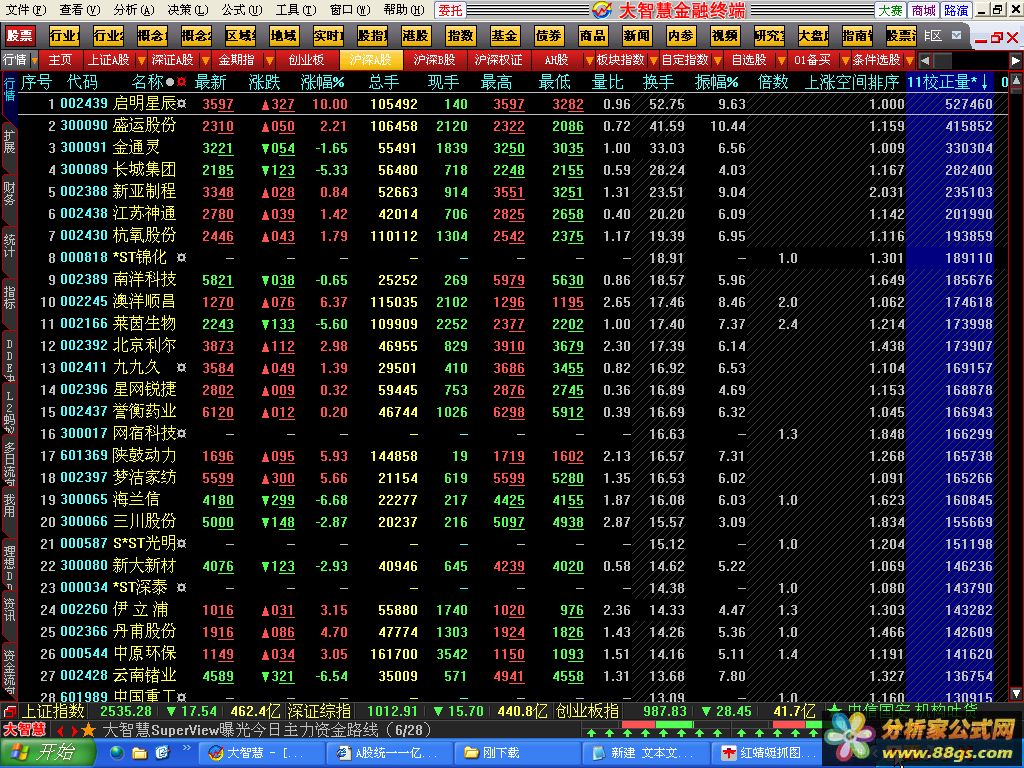The height and width of the screenshot is (768, 1024).
Task: Open the 刚下载 folder taskbar item
Action: (x=516, y=753)
